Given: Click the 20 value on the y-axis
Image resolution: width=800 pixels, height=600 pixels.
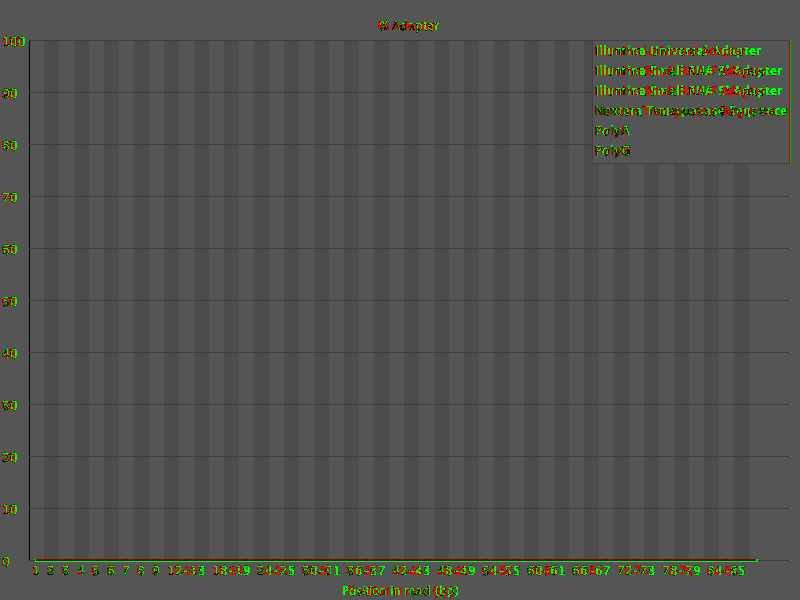Looking at the screenshot, I should point(10,458).
